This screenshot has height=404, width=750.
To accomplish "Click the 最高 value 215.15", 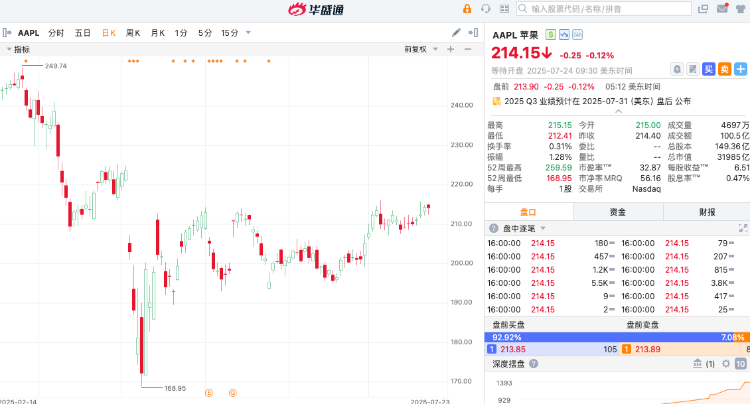I will pos(560,125).
